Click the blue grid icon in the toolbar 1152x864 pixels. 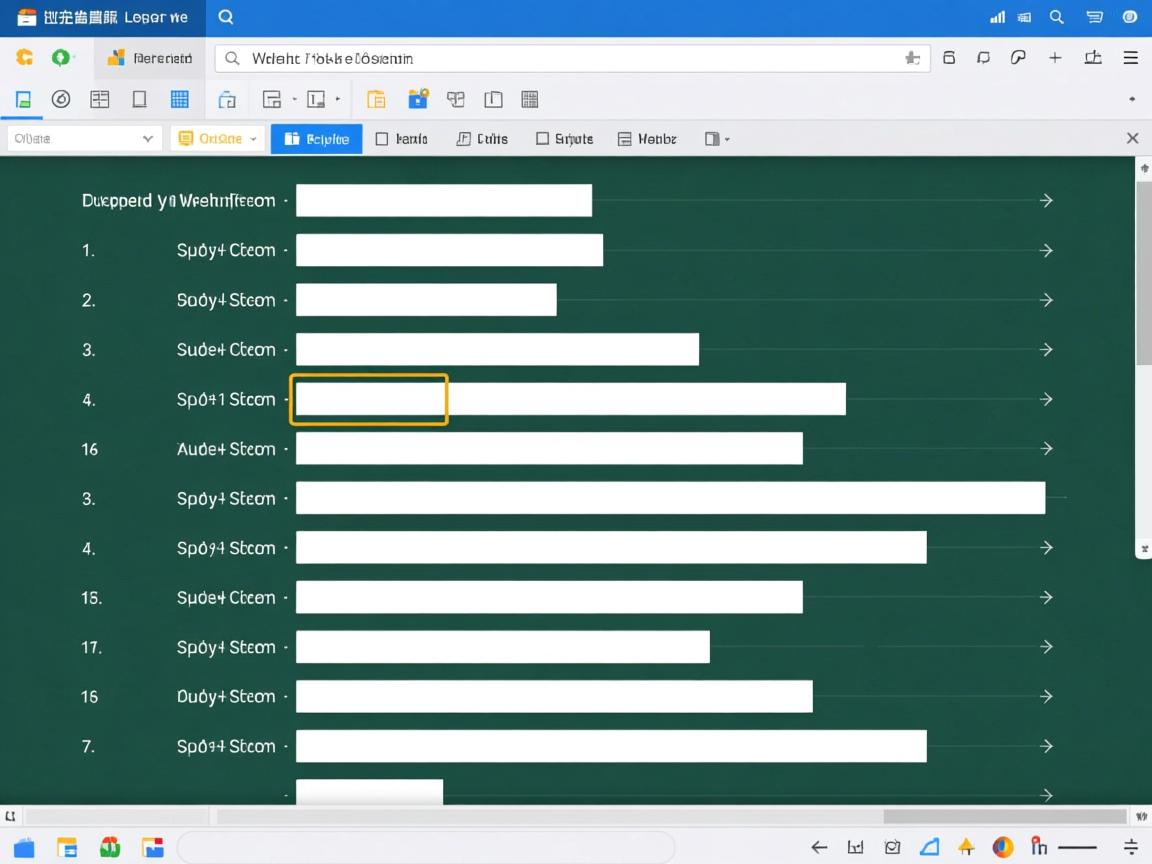(180, 99)
